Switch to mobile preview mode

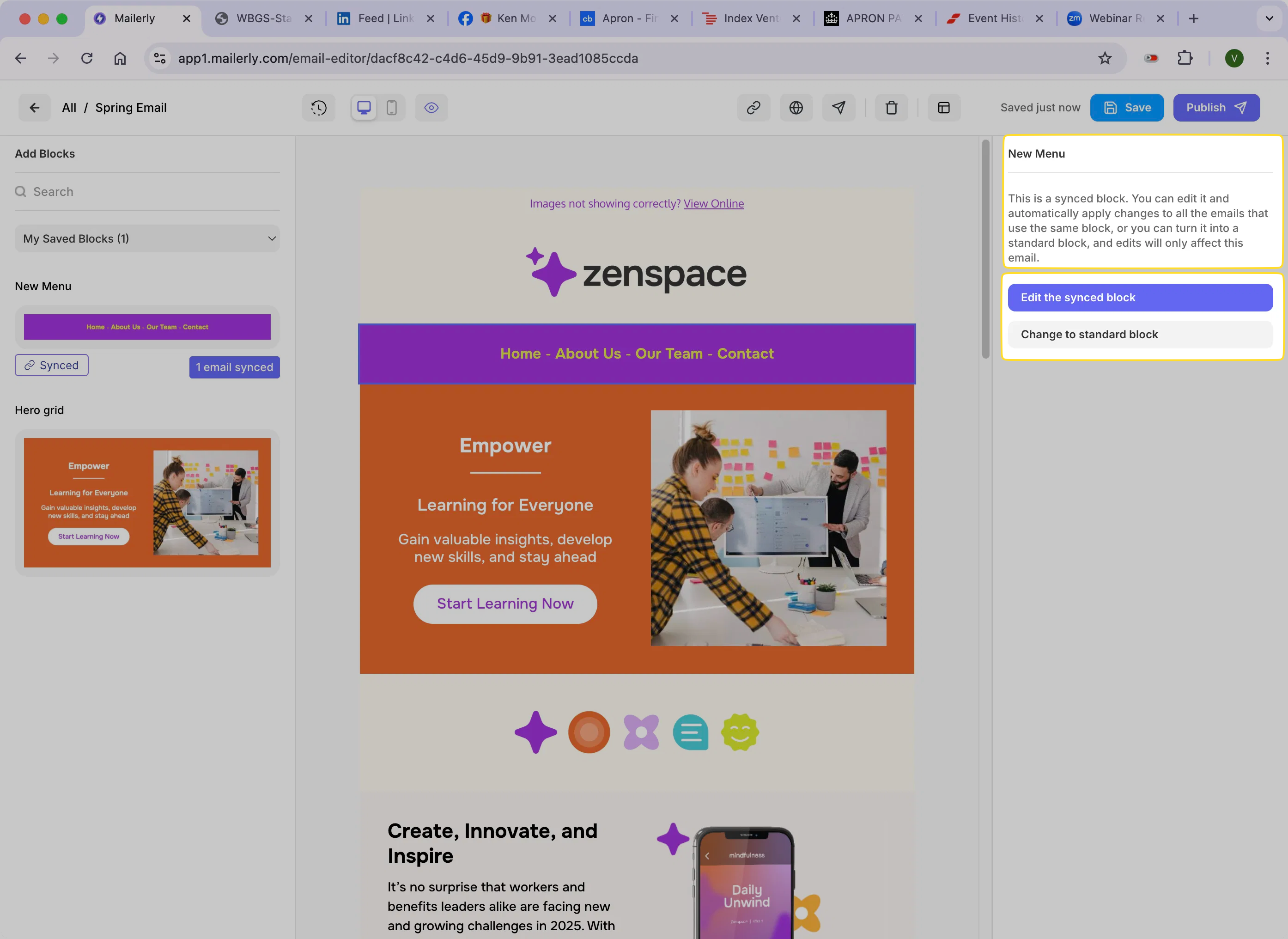point(391,107)
